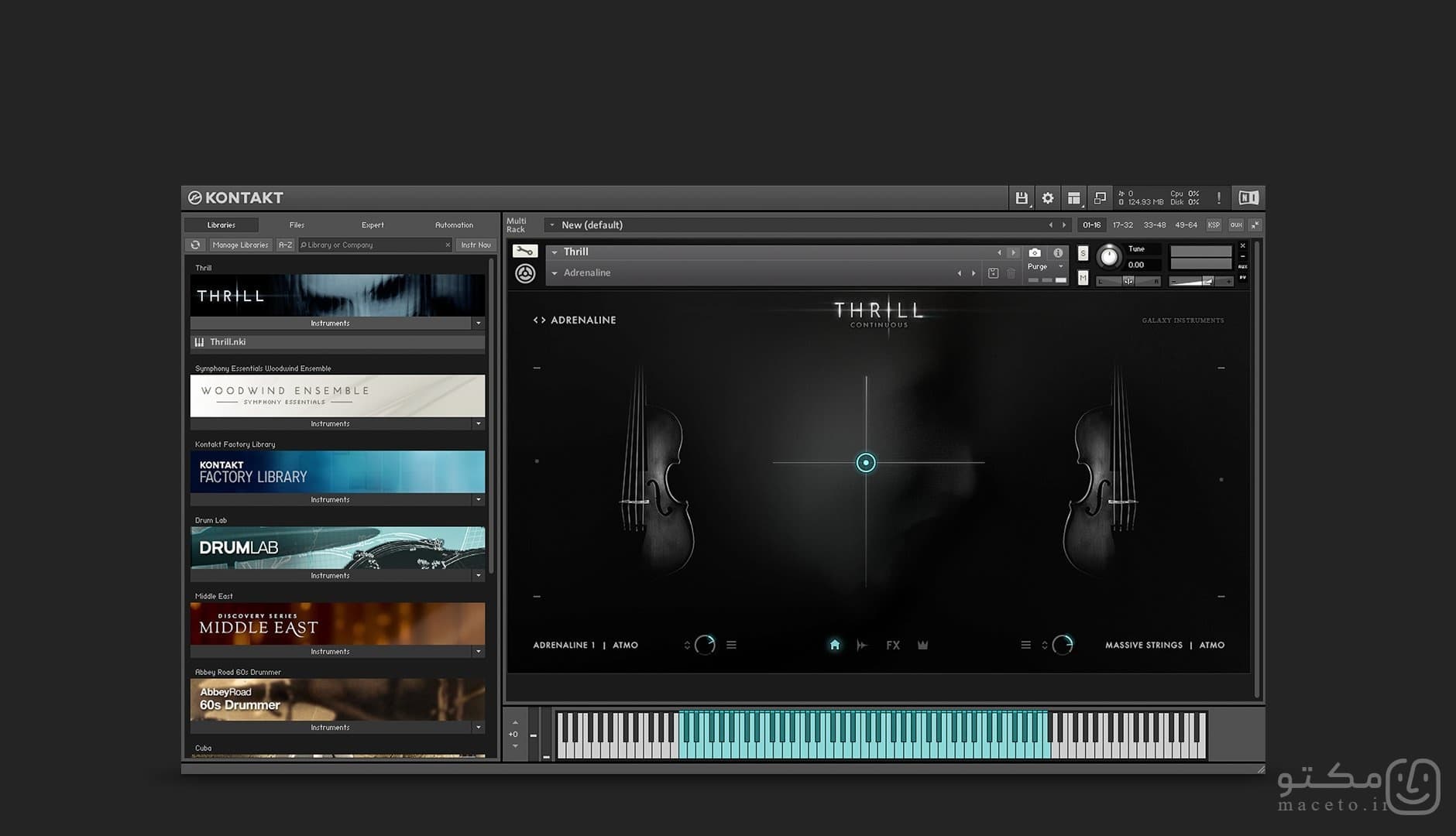The height and width of the screenshot is (836, 1456).
Task: Click the wrench edit instrument icon
Action: coord(525,252)
